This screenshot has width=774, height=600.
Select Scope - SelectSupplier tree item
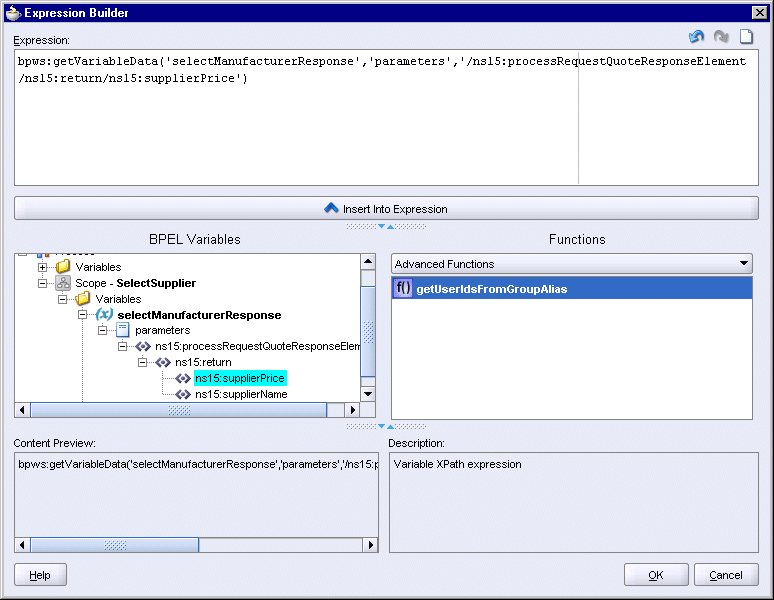pos(135,283)
